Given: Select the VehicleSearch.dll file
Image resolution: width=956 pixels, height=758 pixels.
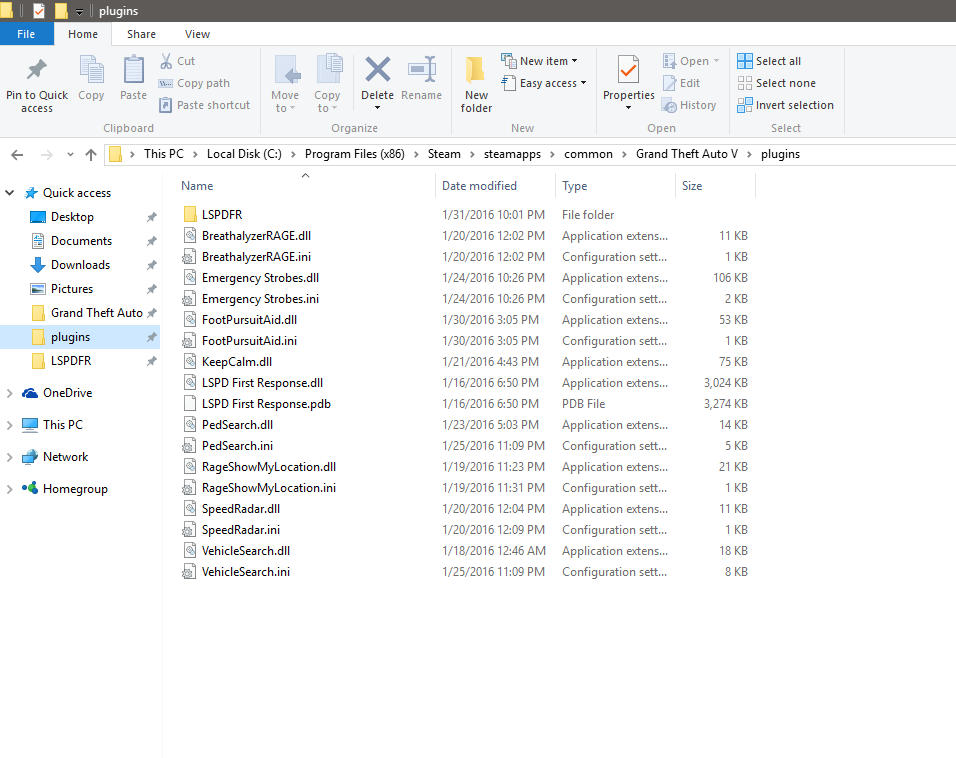Looking at the screenshot, I should click(246, 551).
